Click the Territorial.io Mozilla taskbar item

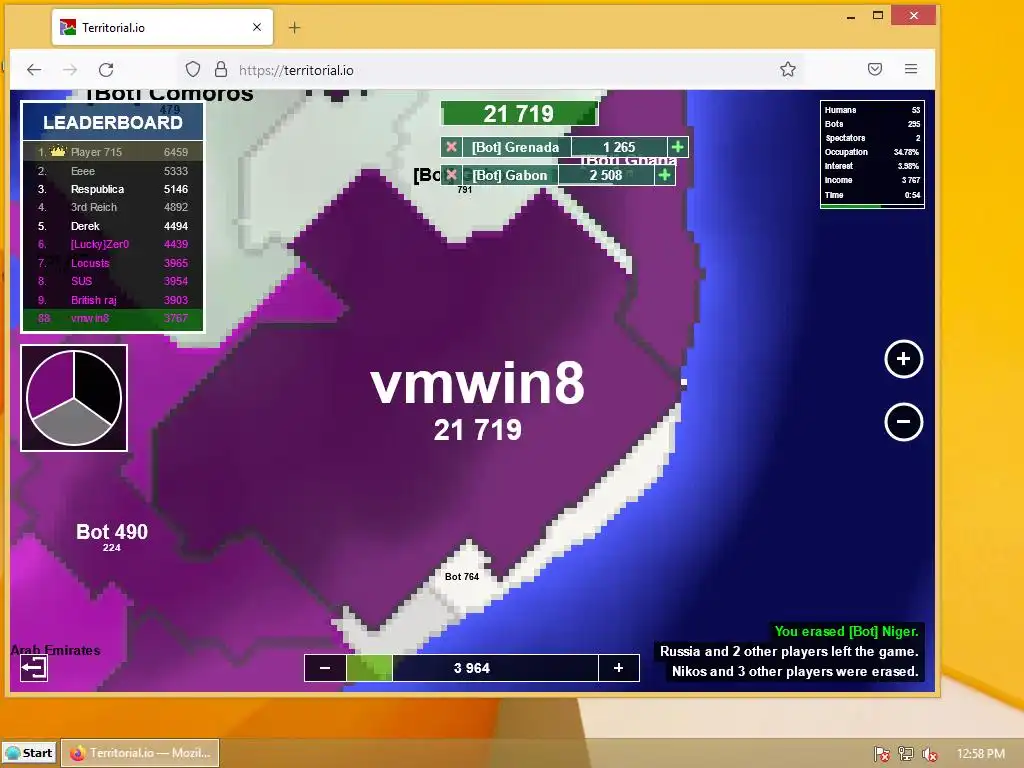[x=140, y=753]
